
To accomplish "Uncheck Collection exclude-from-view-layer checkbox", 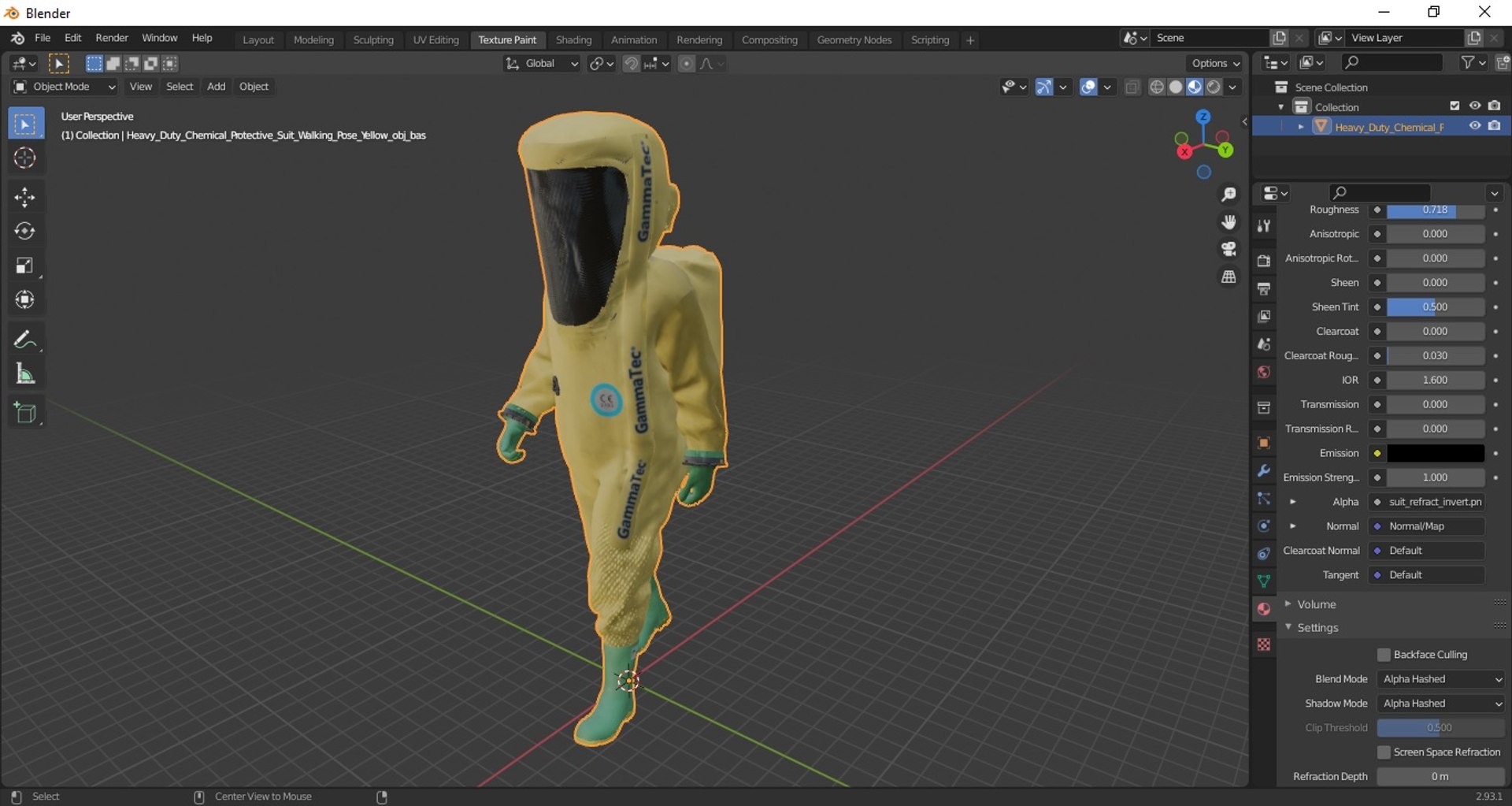I will click(1455, 106).
